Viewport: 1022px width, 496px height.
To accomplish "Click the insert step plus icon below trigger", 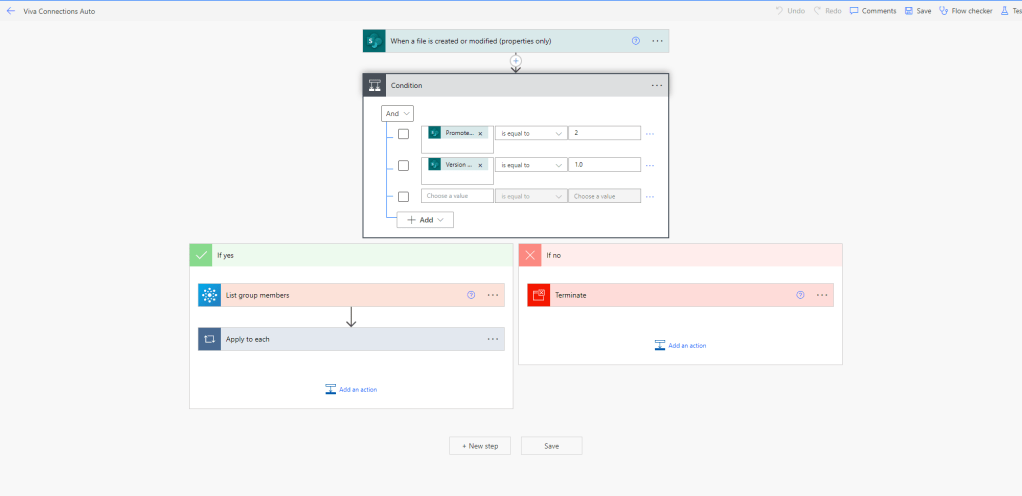I will pos(516,61).
